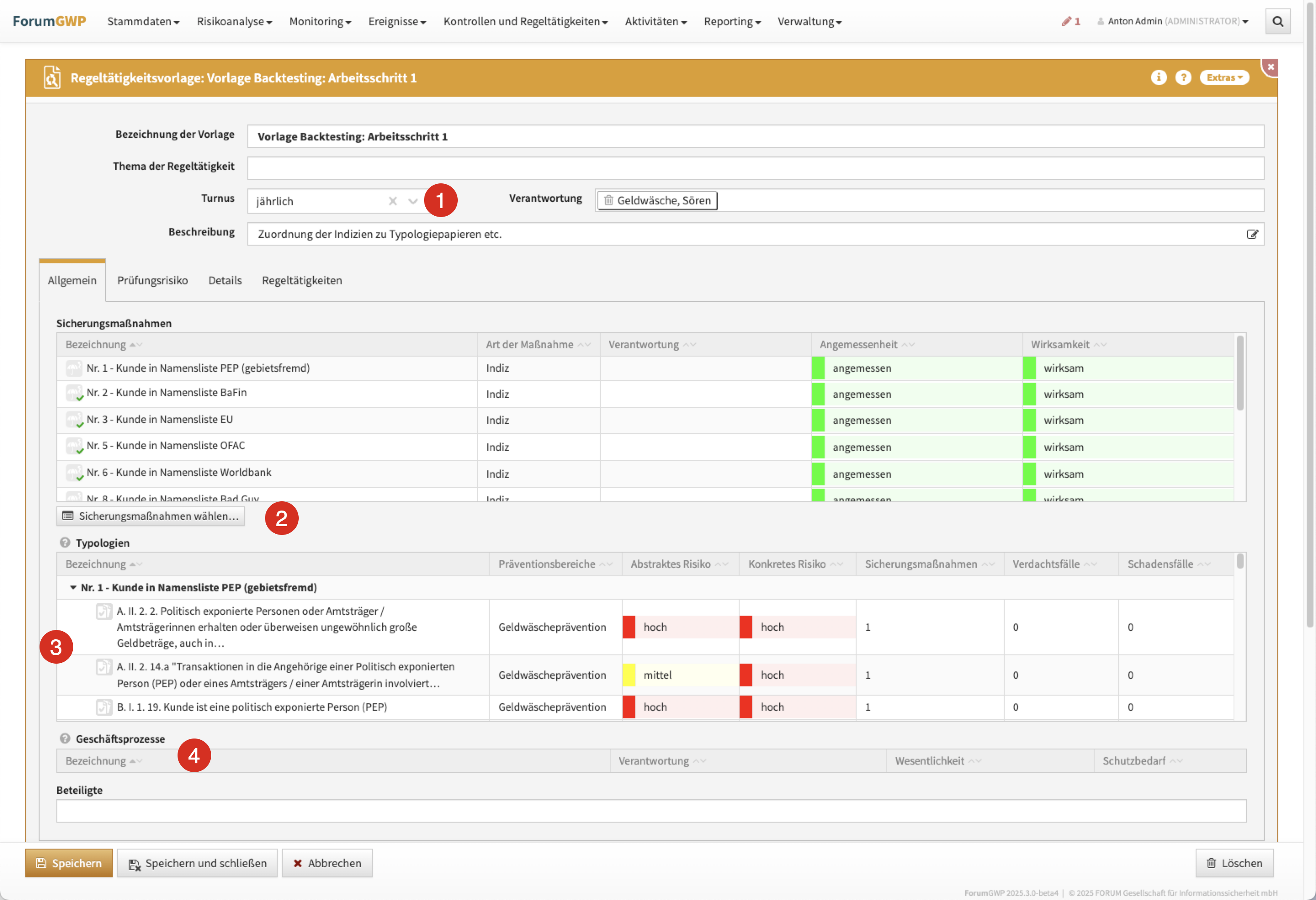This screenshot has height=900, width=1316.
Task: Click the Sicherungsmaßnahmen table scrollbar
Action: (1239, 373)
